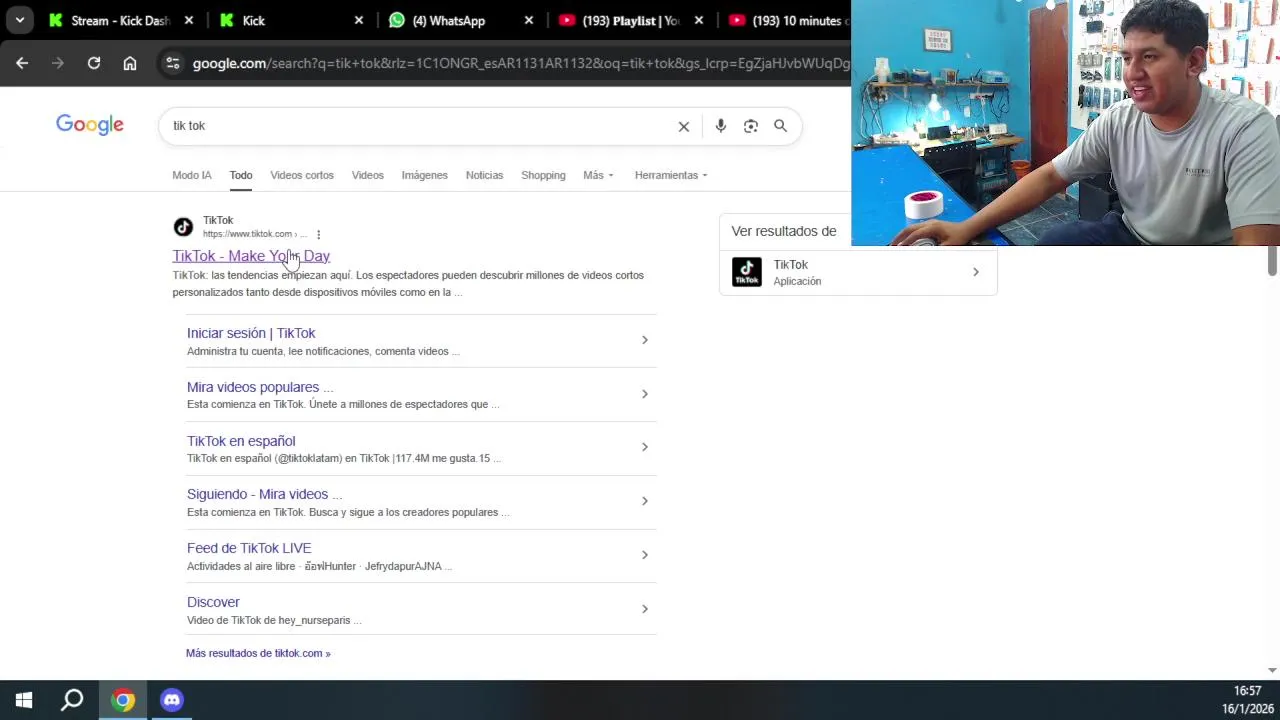
Task: Click the browser address bar URL
Action: (520, 63)
